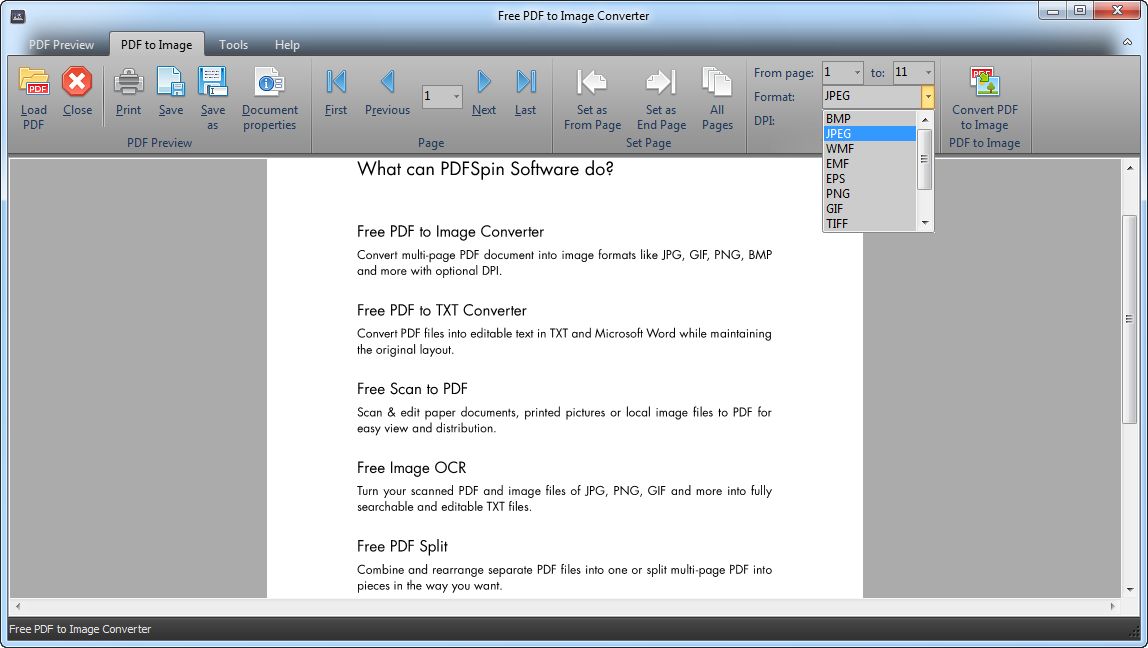Image resolution: width=1148 pixels, height=648 pixels.
Task: Open the Help tab
Action: 287,45
